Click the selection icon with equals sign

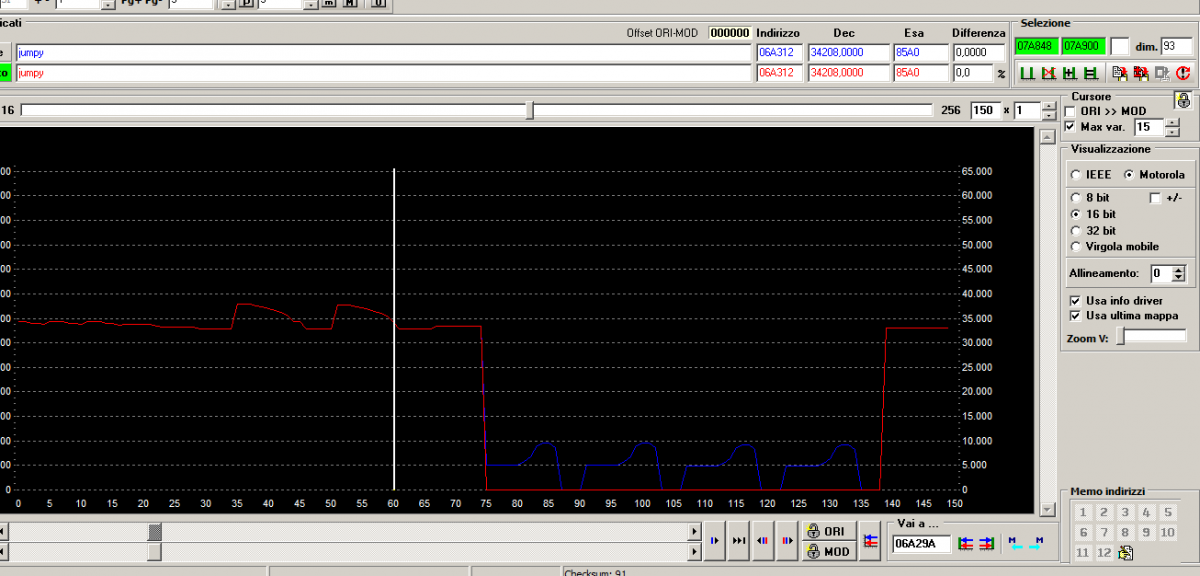coord(1089,73)
